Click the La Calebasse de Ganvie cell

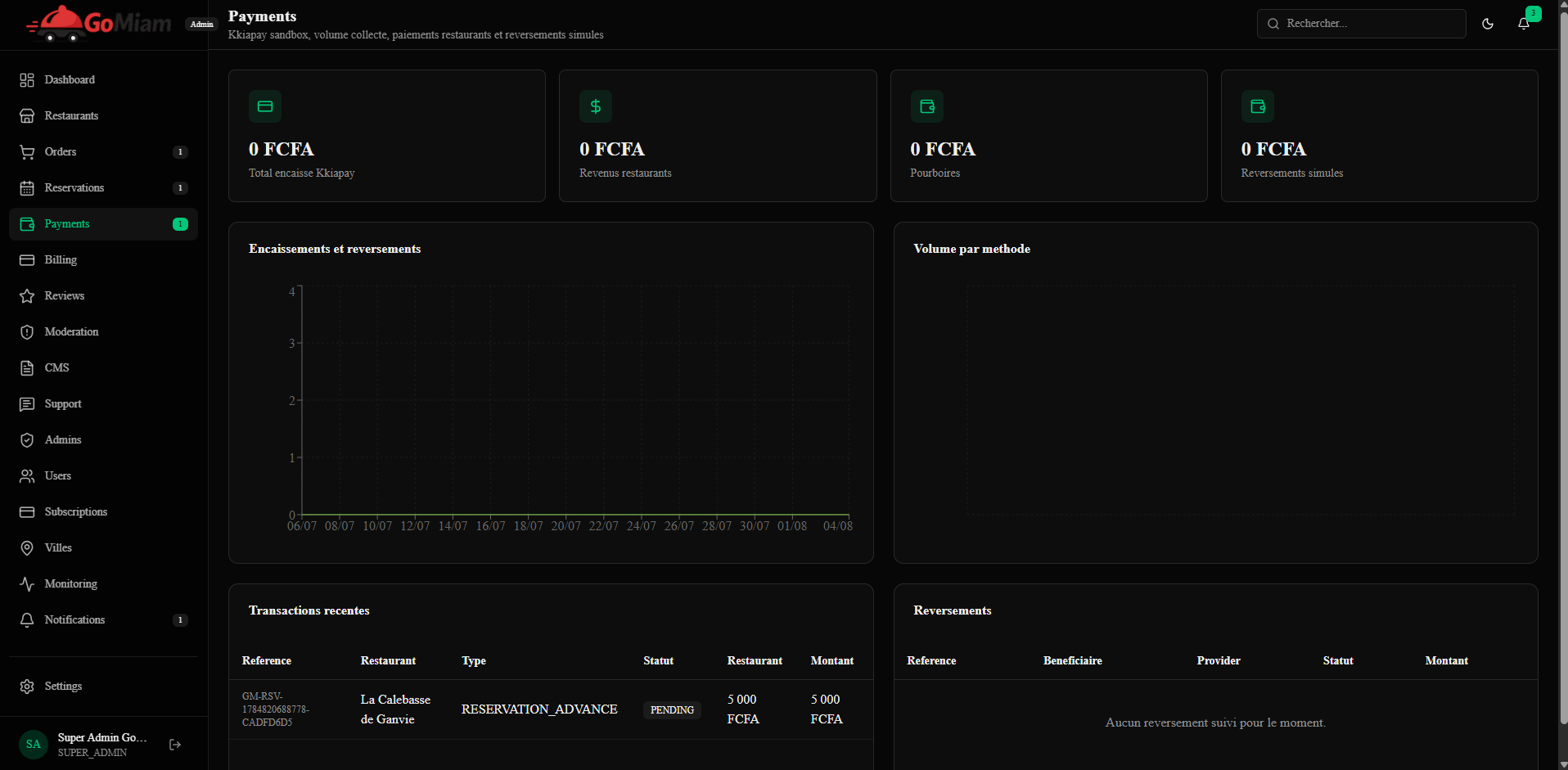pyautogui.click(x=395, y=709)
